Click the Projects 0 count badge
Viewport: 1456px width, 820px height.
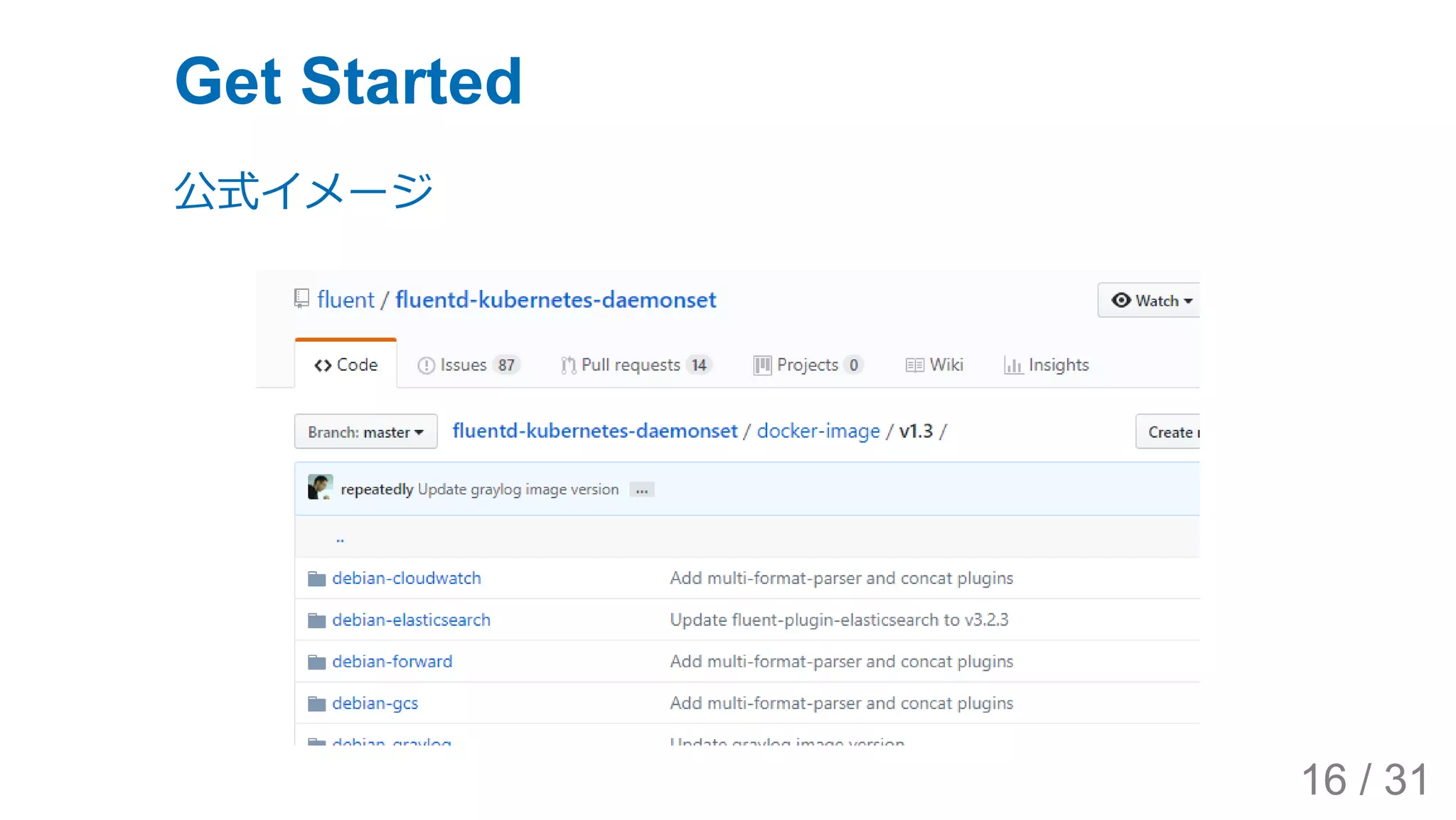click(854, 365)
